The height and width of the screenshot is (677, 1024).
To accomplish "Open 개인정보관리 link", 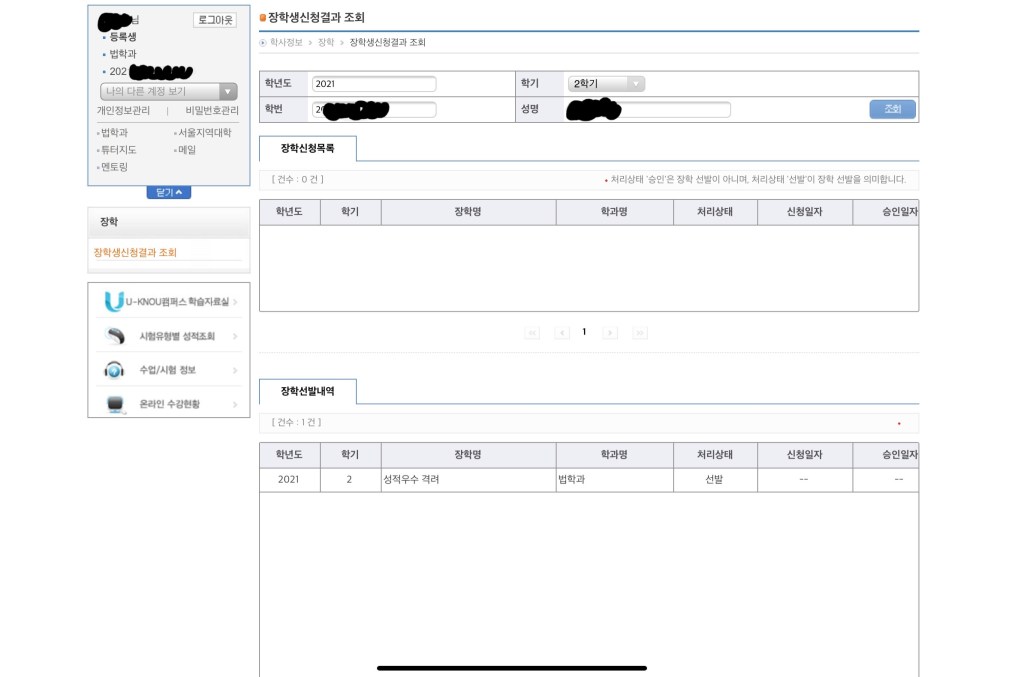I will [123, 111].
